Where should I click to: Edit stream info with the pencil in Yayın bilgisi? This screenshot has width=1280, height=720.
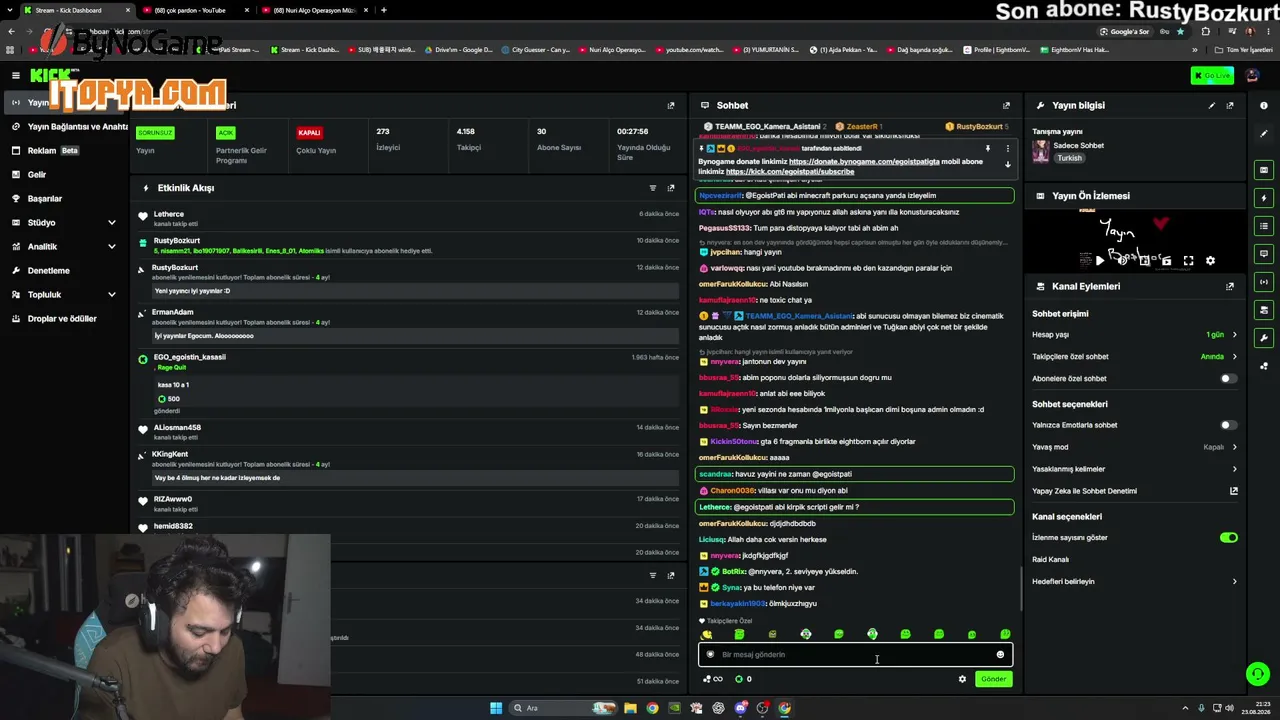click(1212, 105)
